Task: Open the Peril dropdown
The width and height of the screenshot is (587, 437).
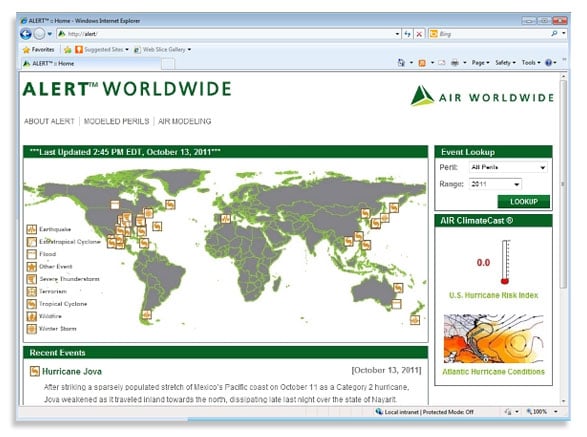Action: click(508, 167)
